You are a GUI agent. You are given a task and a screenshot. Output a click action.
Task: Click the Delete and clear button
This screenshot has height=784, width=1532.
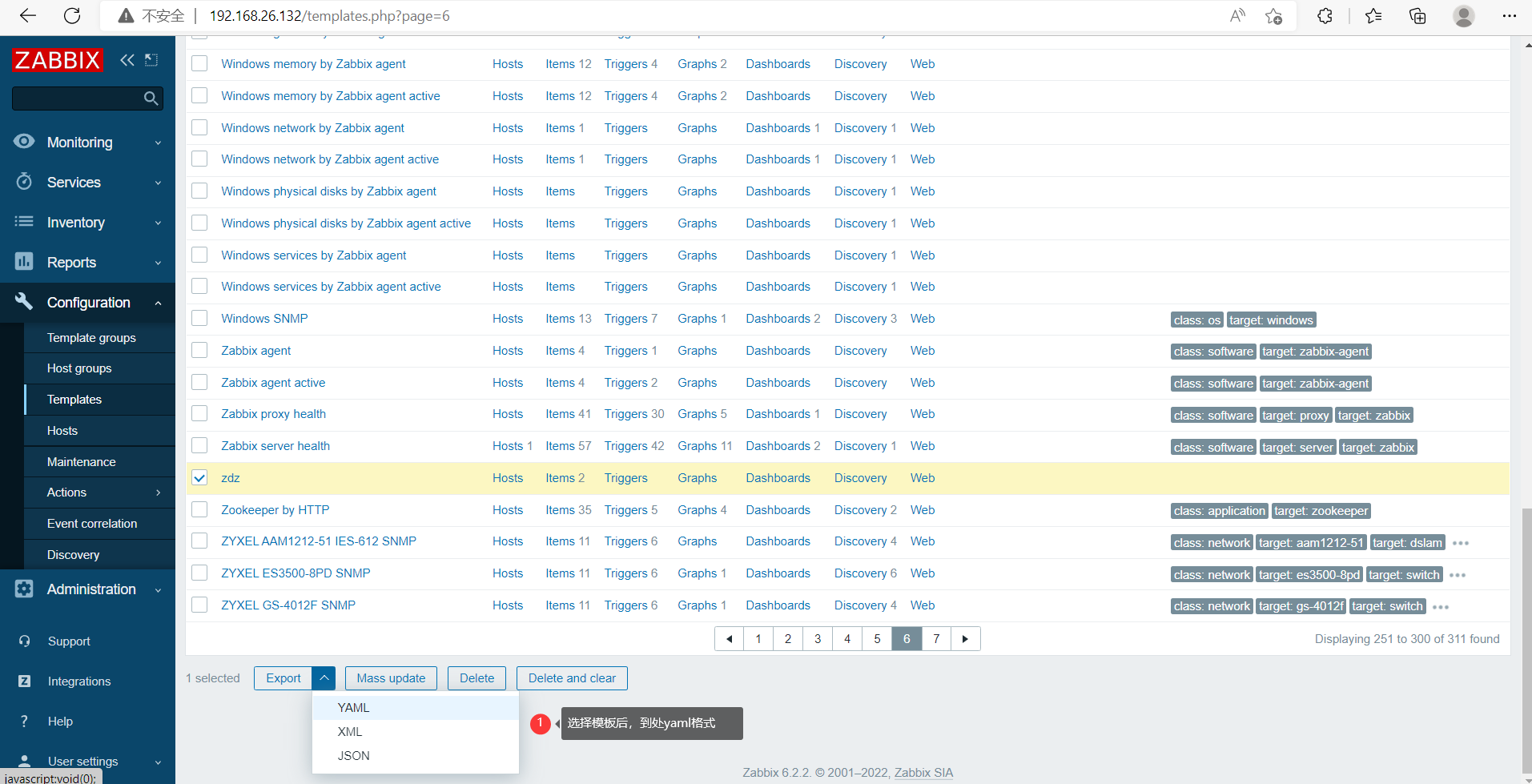pos(572,678)
